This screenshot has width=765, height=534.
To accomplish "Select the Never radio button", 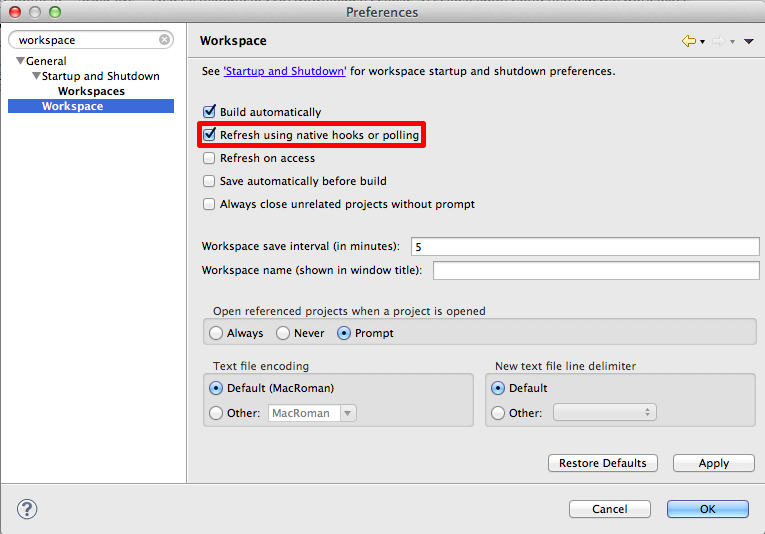I will pyautogui.click(x=283, y=333).
